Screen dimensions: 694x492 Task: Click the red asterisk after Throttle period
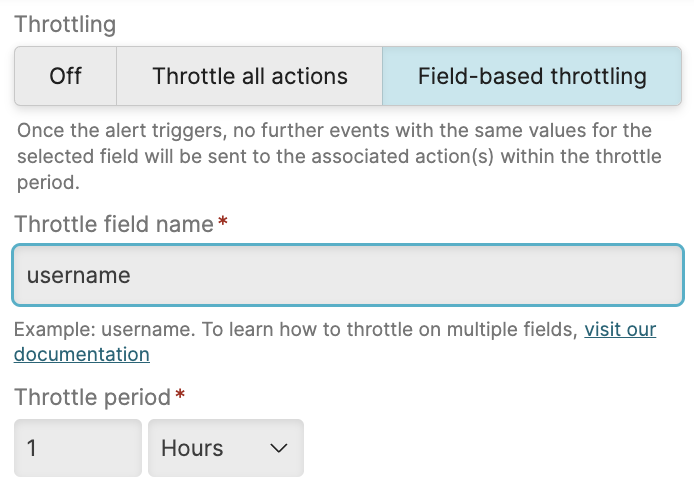click(180, 396)
